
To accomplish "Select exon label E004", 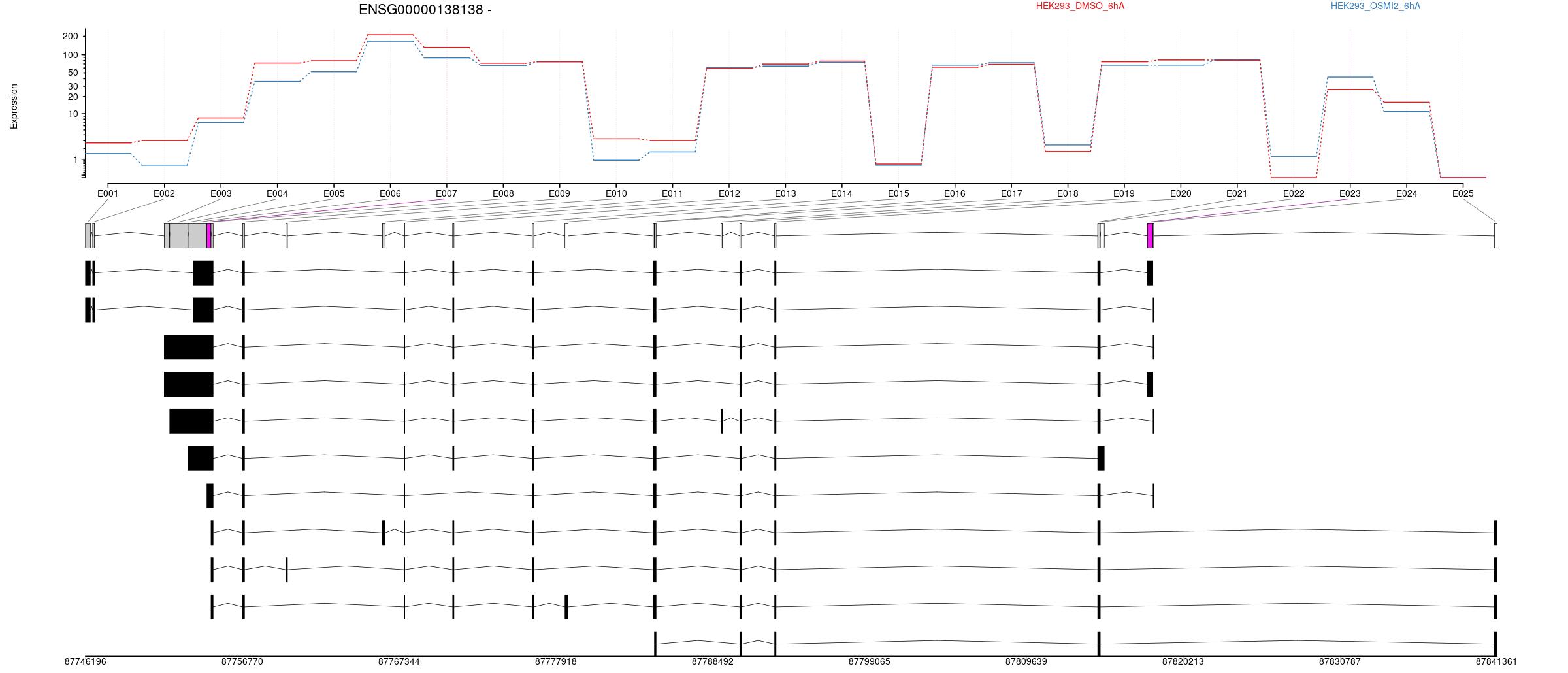I will tap(277, 193).
